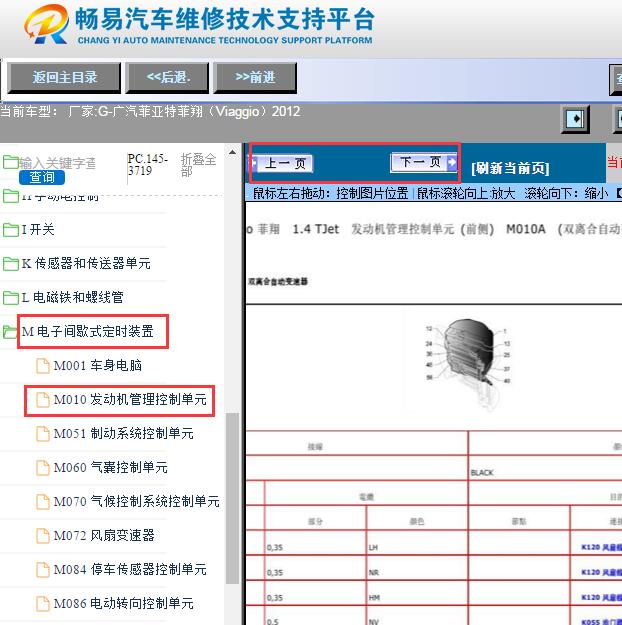Click document icon of M070 气候控制系统控制单元

(x=43, y=501)
